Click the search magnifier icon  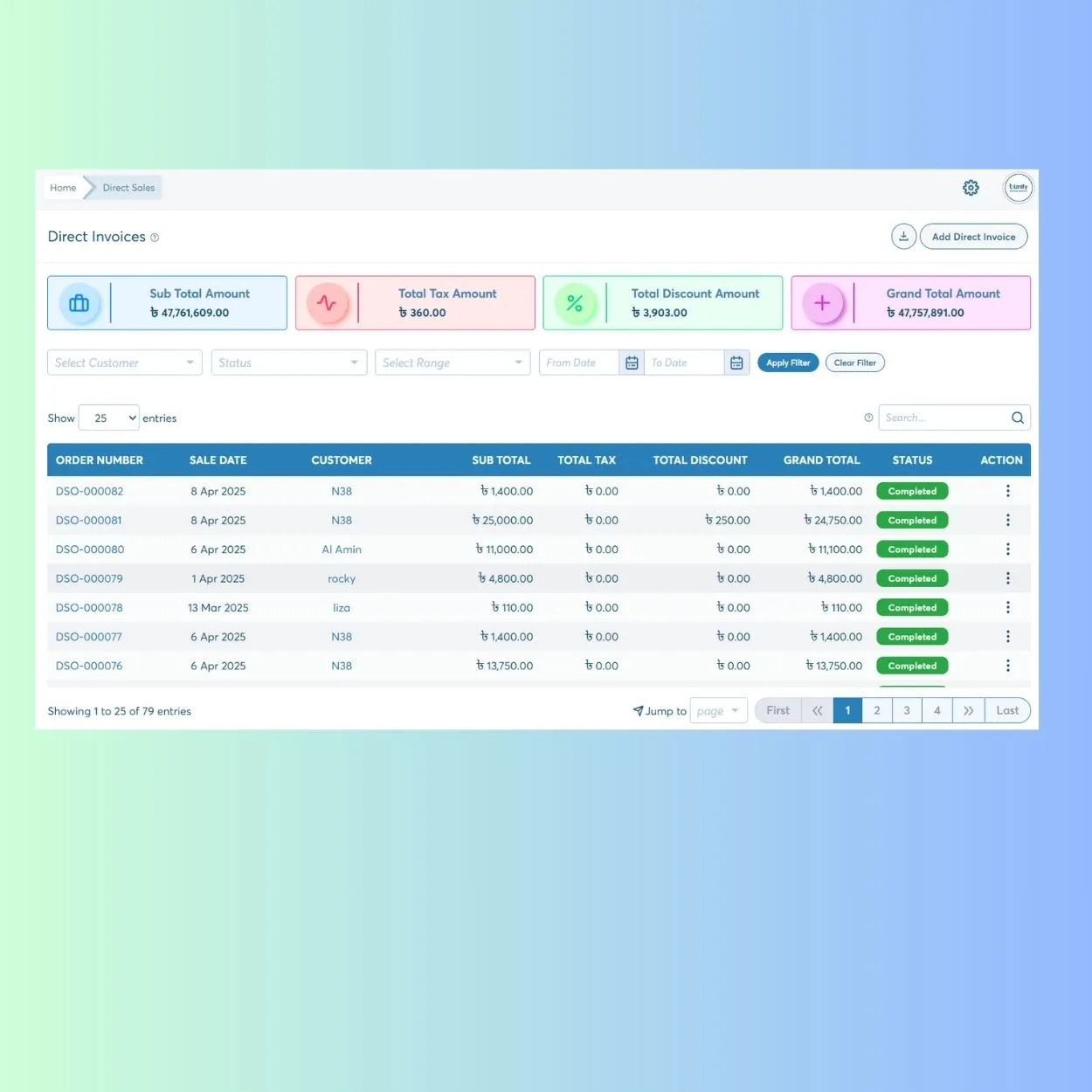point(1017,418)
